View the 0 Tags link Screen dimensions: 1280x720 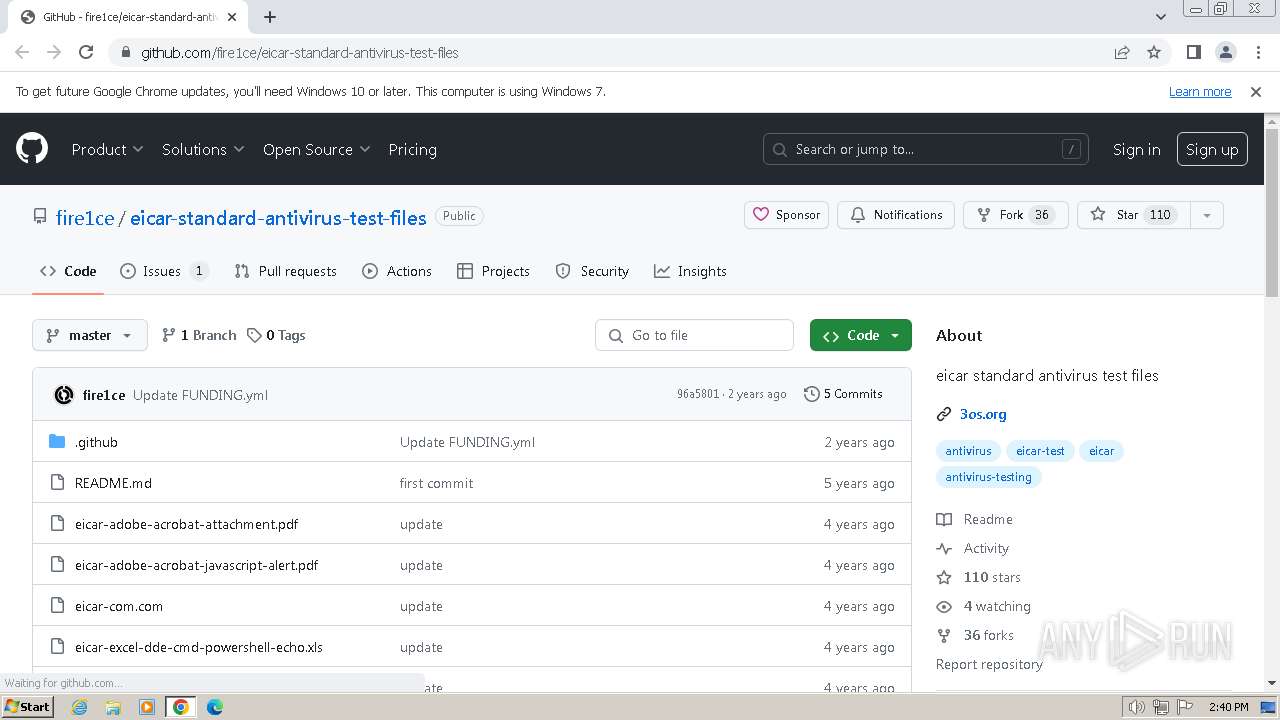click(x=276, y=335)
